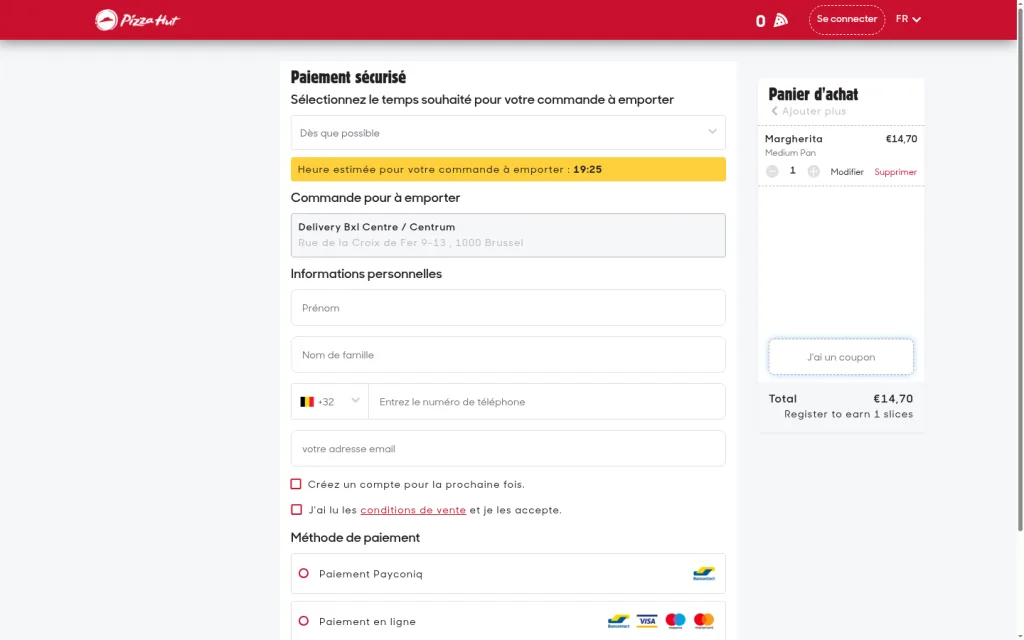Click the Delivery Bxl Centre store box

[508, 235]
